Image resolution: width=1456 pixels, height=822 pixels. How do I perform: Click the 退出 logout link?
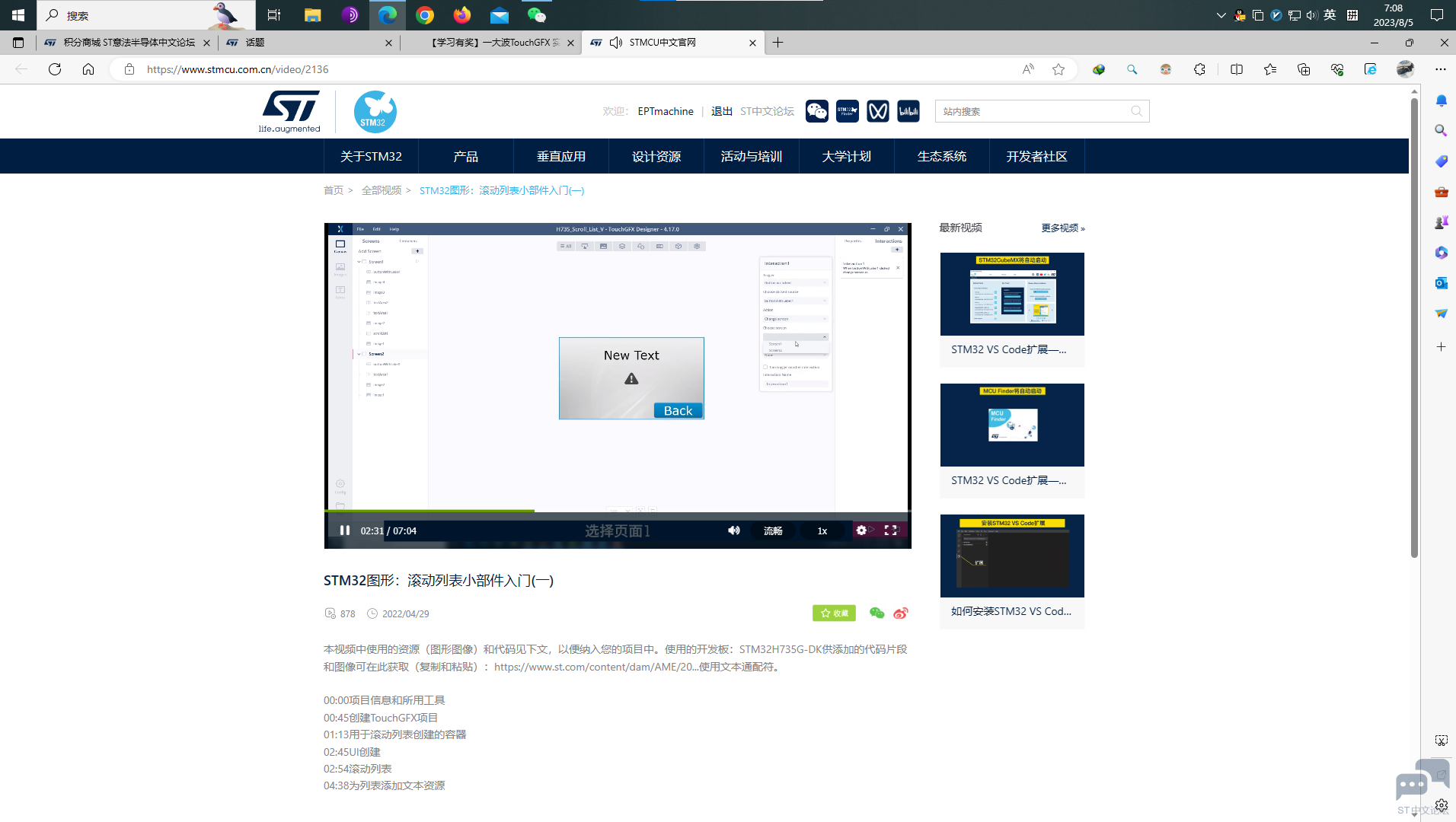pos(722,111)
